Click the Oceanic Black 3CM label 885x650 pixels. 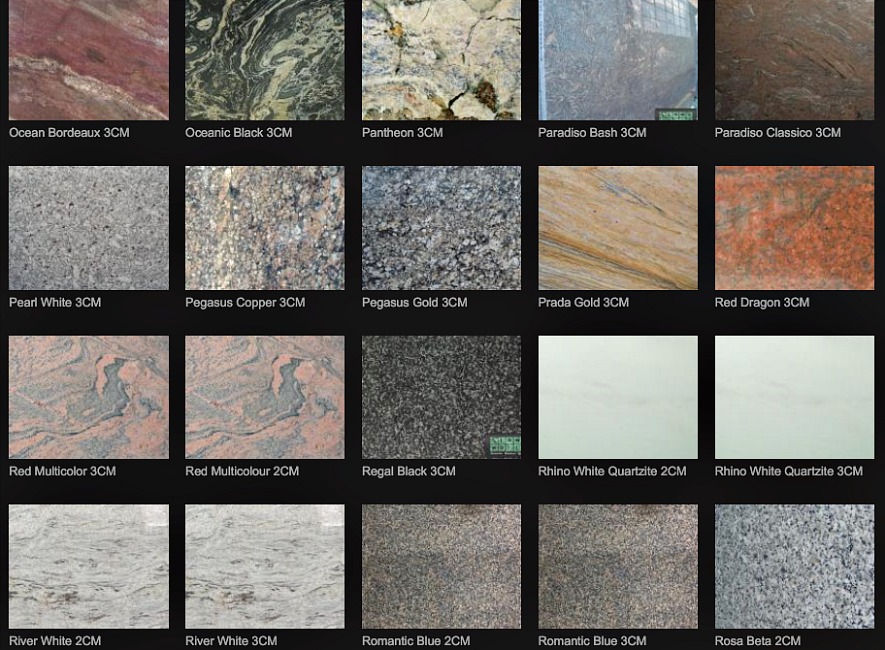click(x=239, y=133)
